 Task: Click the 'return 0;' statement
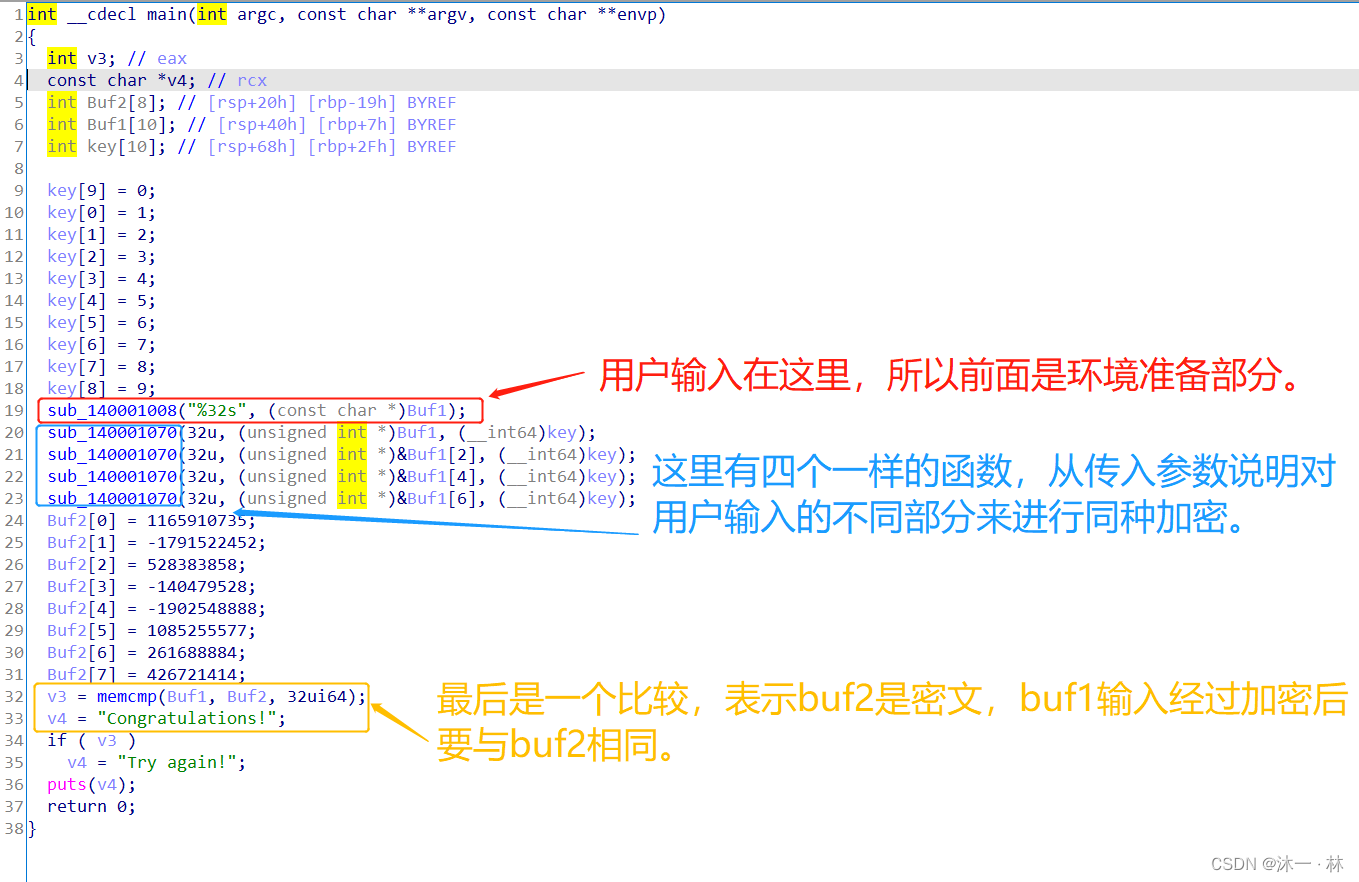(92, 806)
